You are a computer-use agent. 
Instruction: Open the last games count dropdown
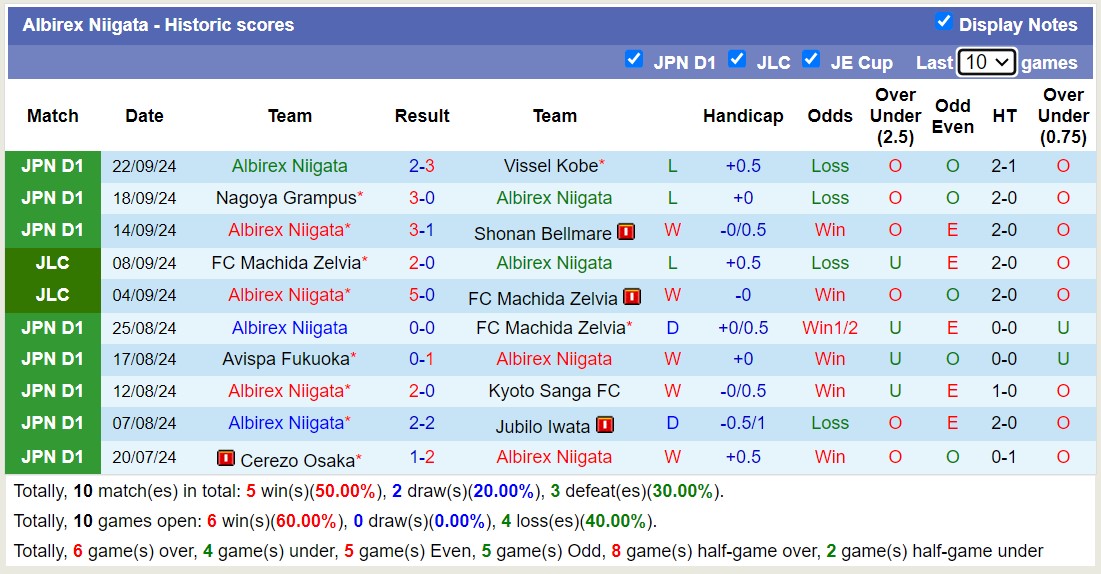pyautogui.click(x=986, y=62)
